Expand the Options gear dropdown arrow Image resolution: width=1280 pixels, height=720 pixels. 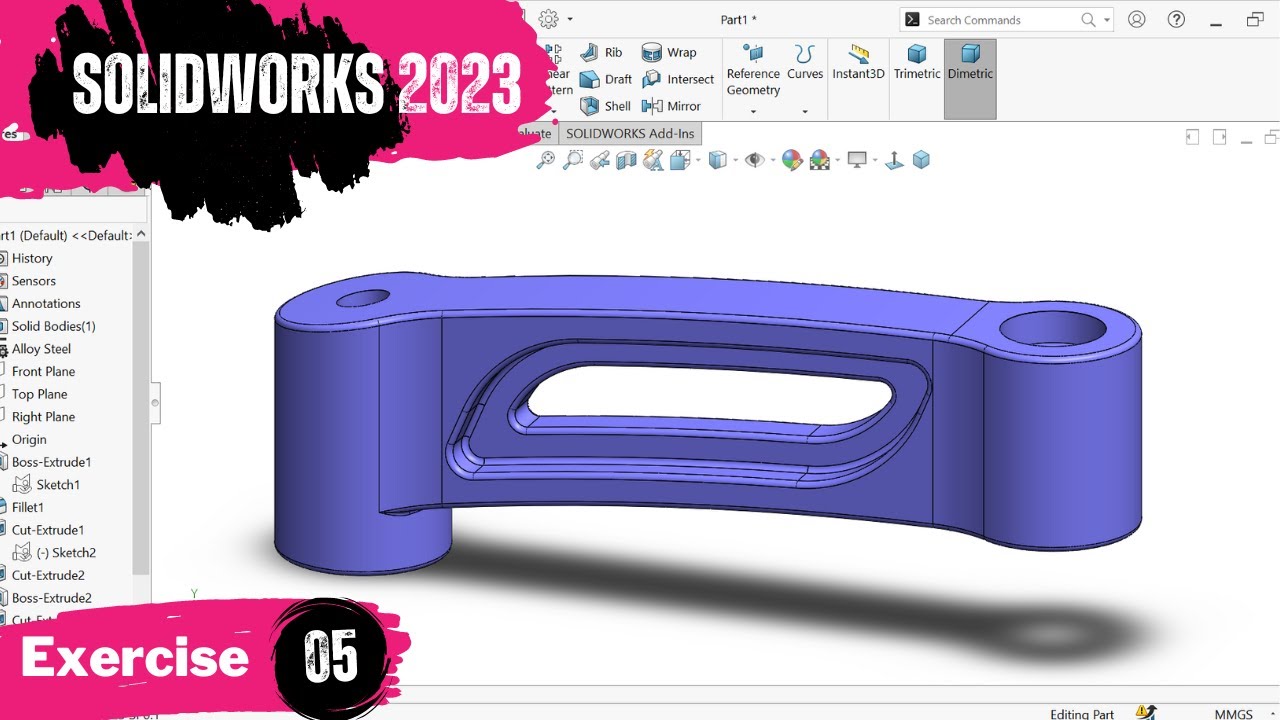[x=570, y=19]
